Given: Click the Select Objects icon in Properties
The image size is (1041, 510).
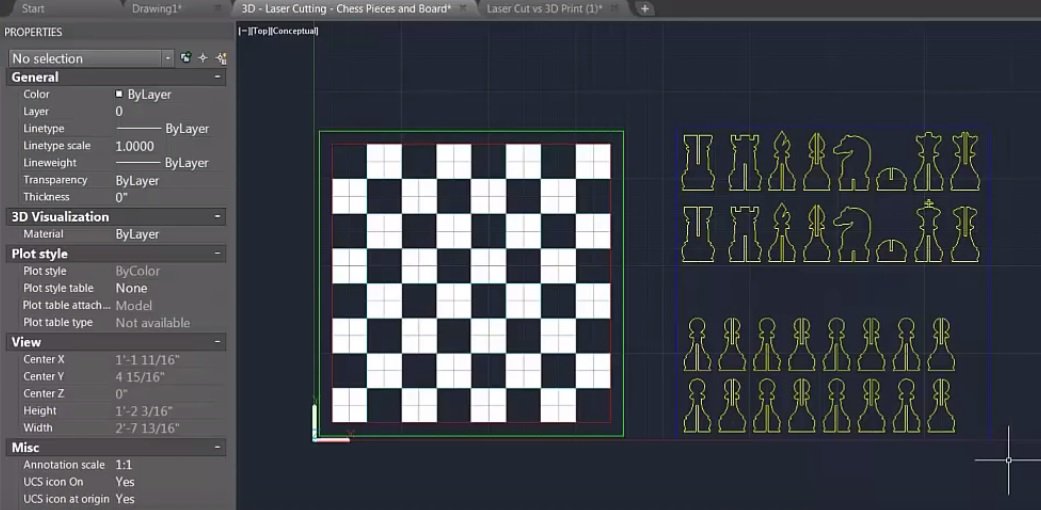Looking at the screenshot, I should pyautogui.click(x=203, y=58).
